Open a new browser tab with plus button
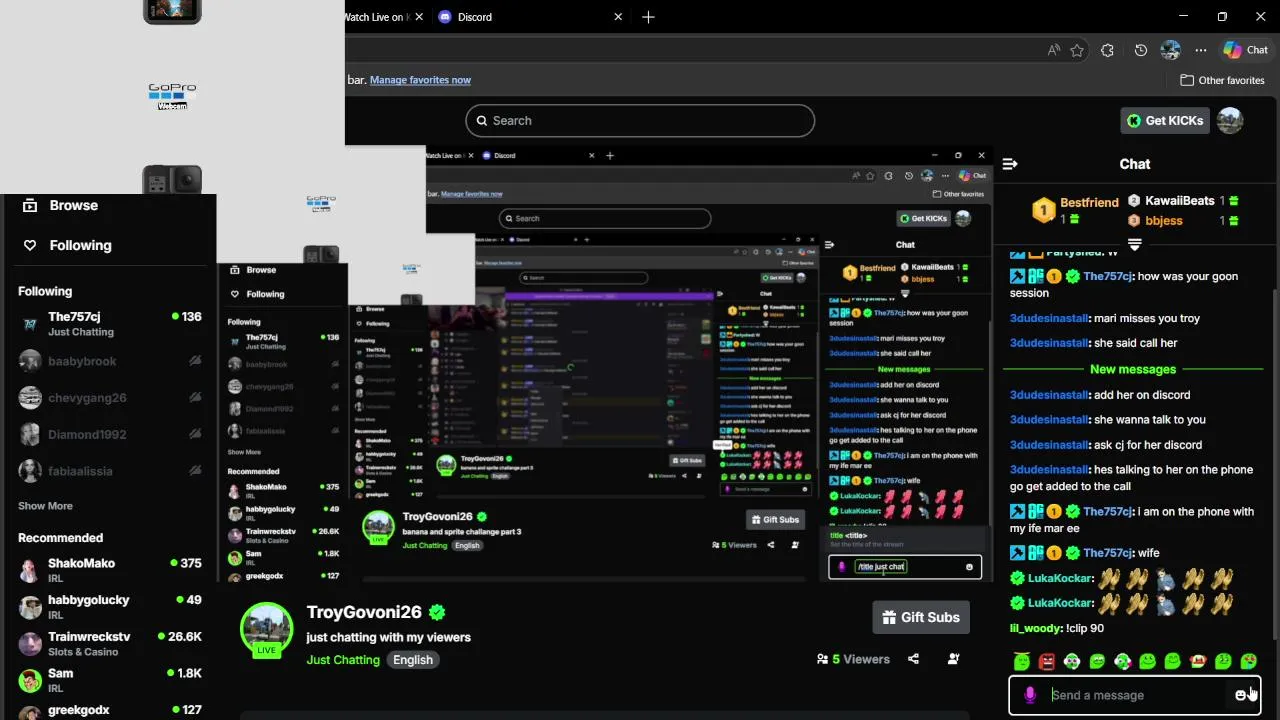This screenshot has width=1280, height=720. click(x=648, y=17)
